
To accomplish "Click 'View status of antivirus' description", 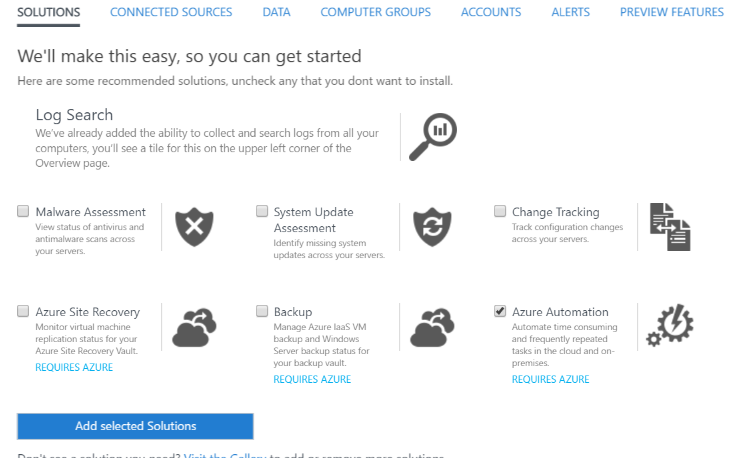I will (x=90, y=239).
